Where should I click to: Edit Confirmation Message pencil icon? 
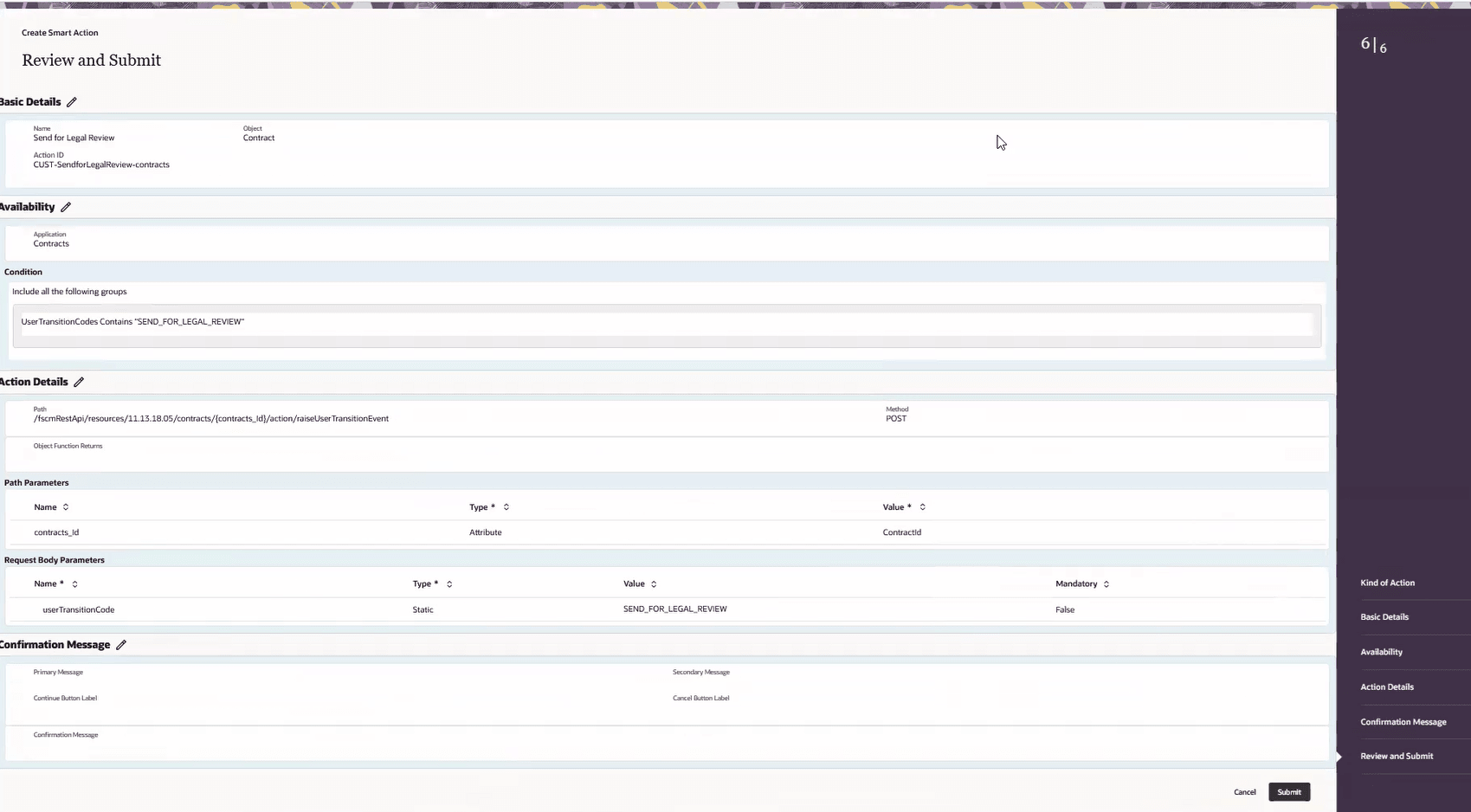point(121,645)
